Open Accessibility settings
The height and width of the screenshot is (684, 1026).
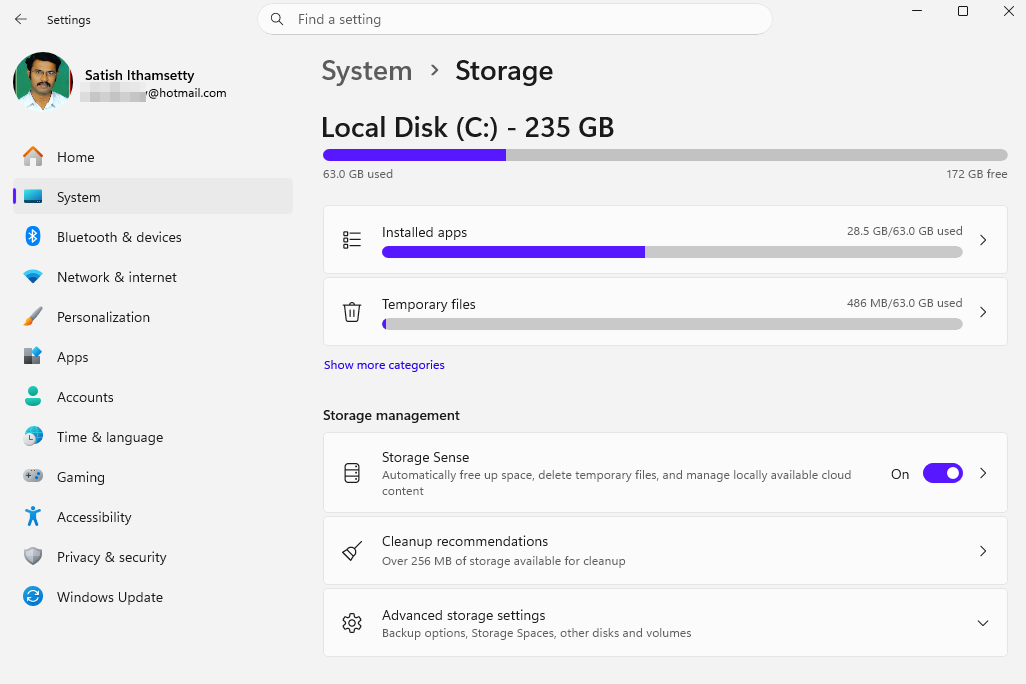153,516
